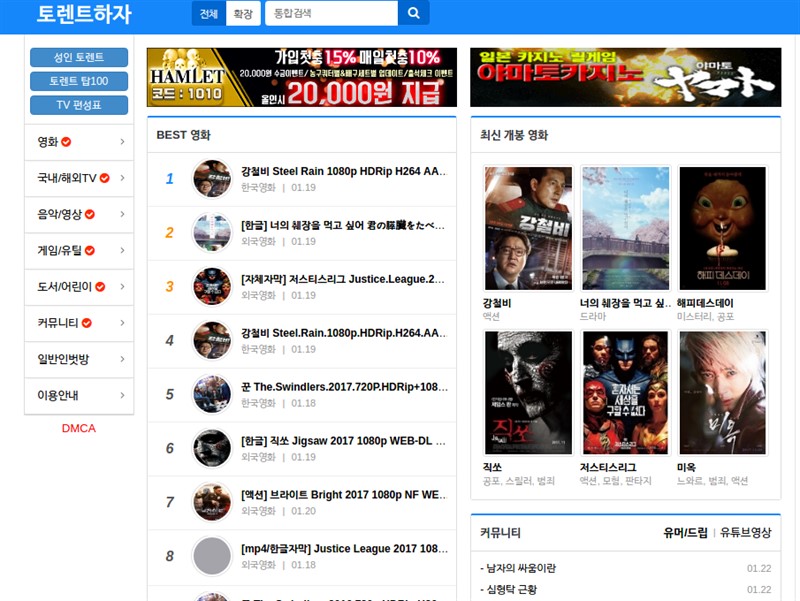Image resolution: width=800 pixels, height=601 pixels.
Task: Click the round thumbnail of rank 4 강철비
Action: pos(212,341)
